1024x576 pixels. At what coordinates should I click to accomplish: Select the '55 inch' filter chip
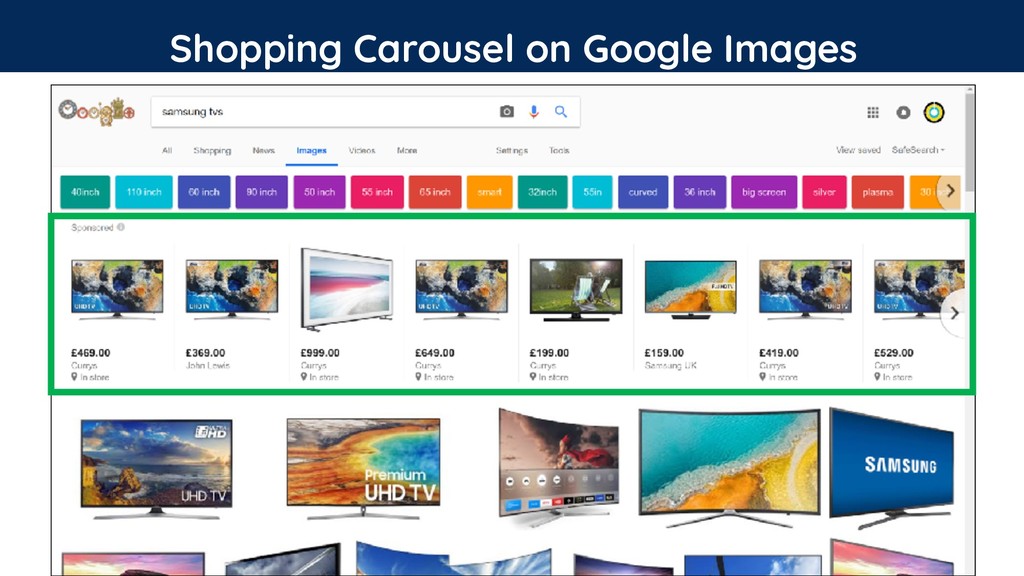[377, 192]
